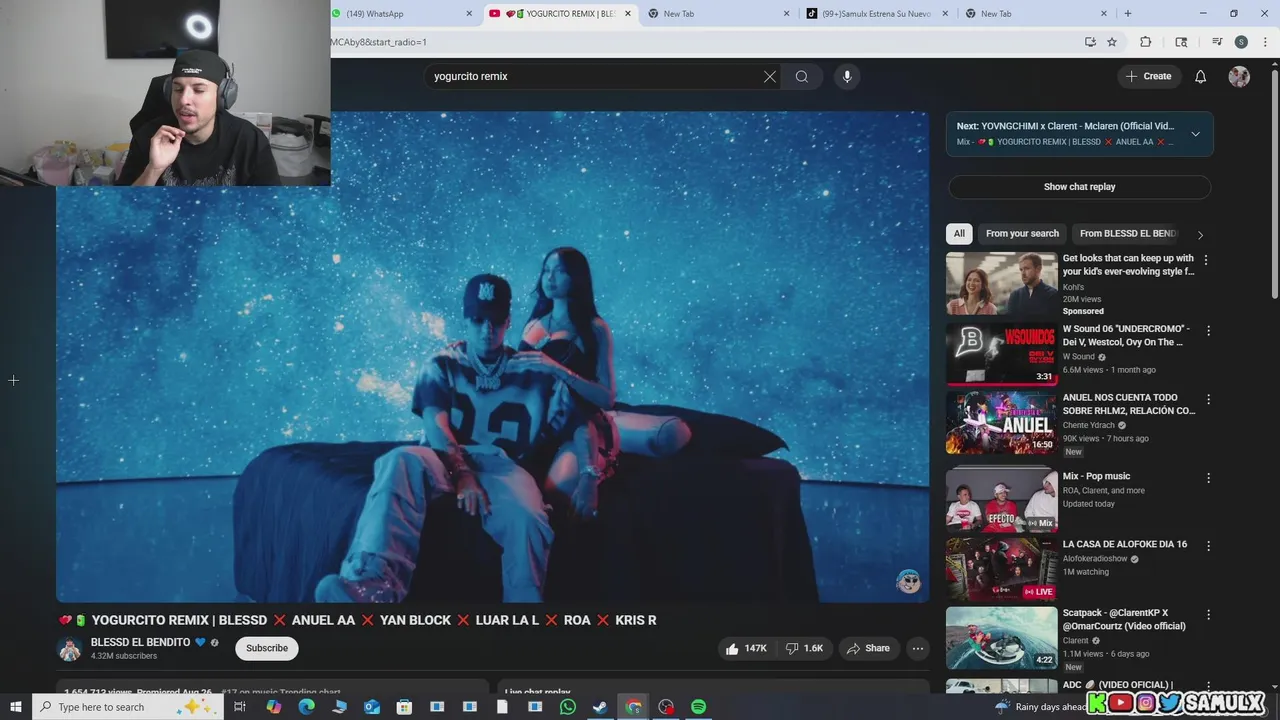The width and height of the screenshot is (1280, 720).
Task: Click the YouTube search magnifier button
Action: tap(802, 76)
